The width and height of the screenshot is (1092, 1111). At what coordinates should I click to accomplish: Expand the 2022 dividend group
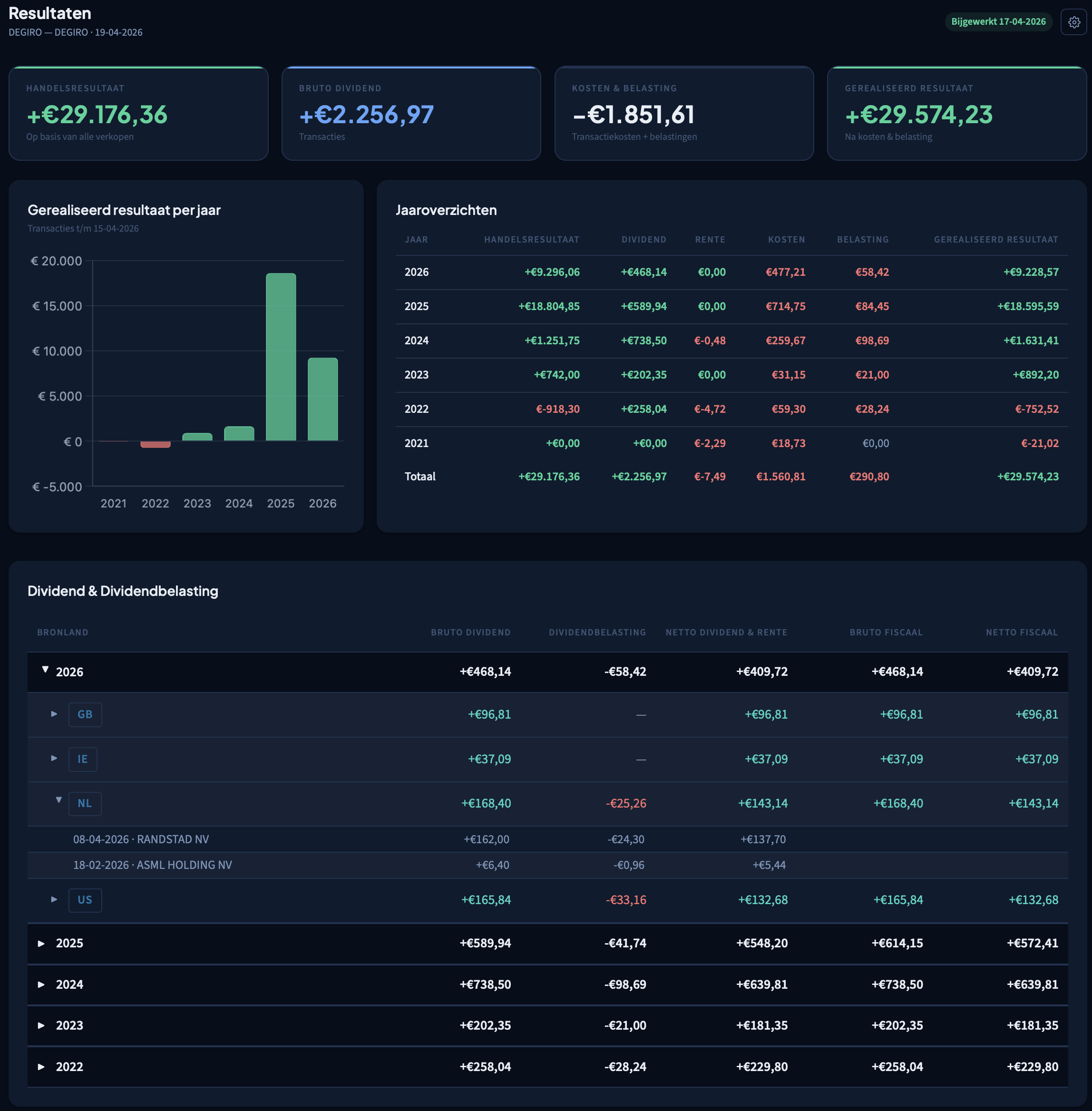coord(41,1067)
